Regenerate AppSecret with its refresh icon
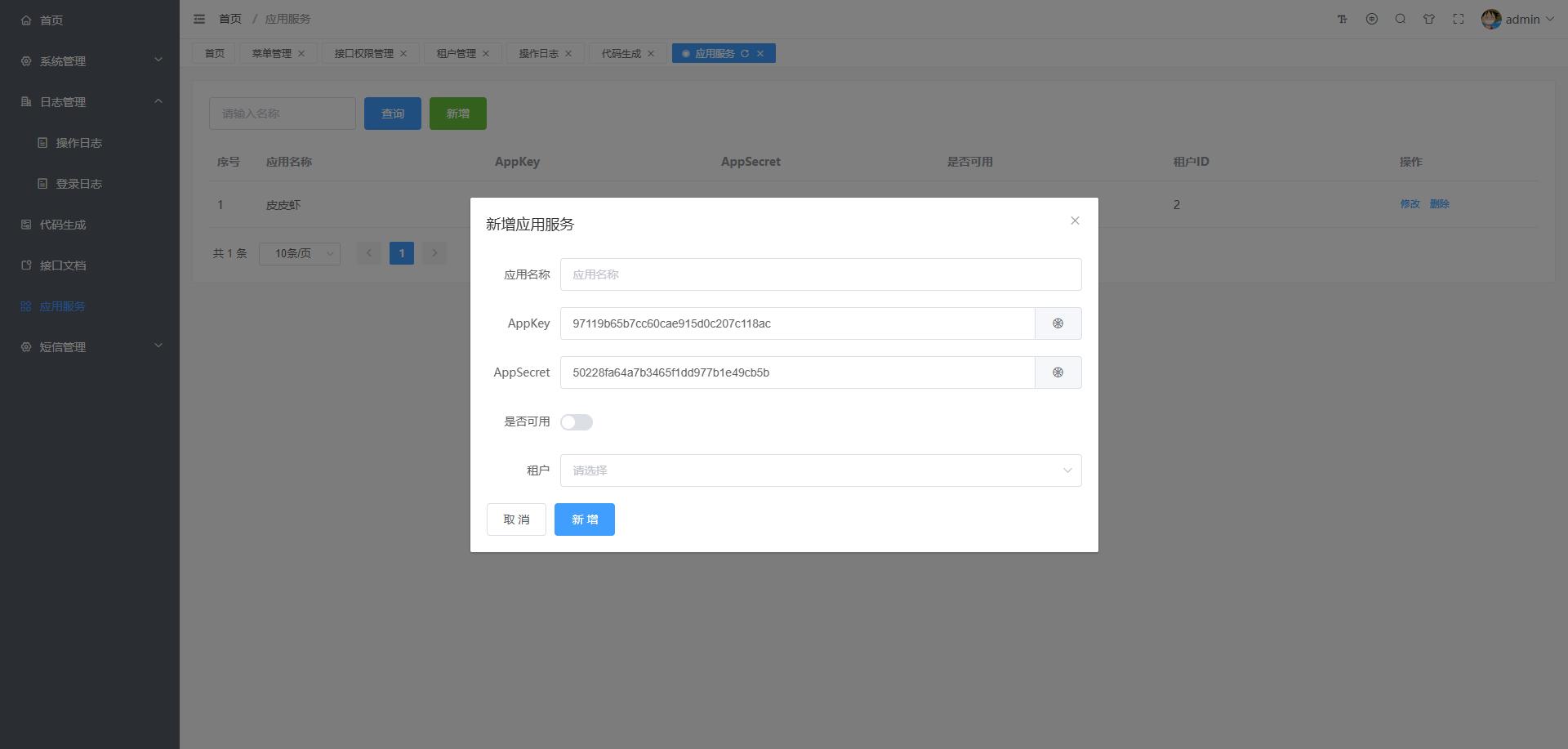This screenshot has width=1568, height=749. (1058, 372)
